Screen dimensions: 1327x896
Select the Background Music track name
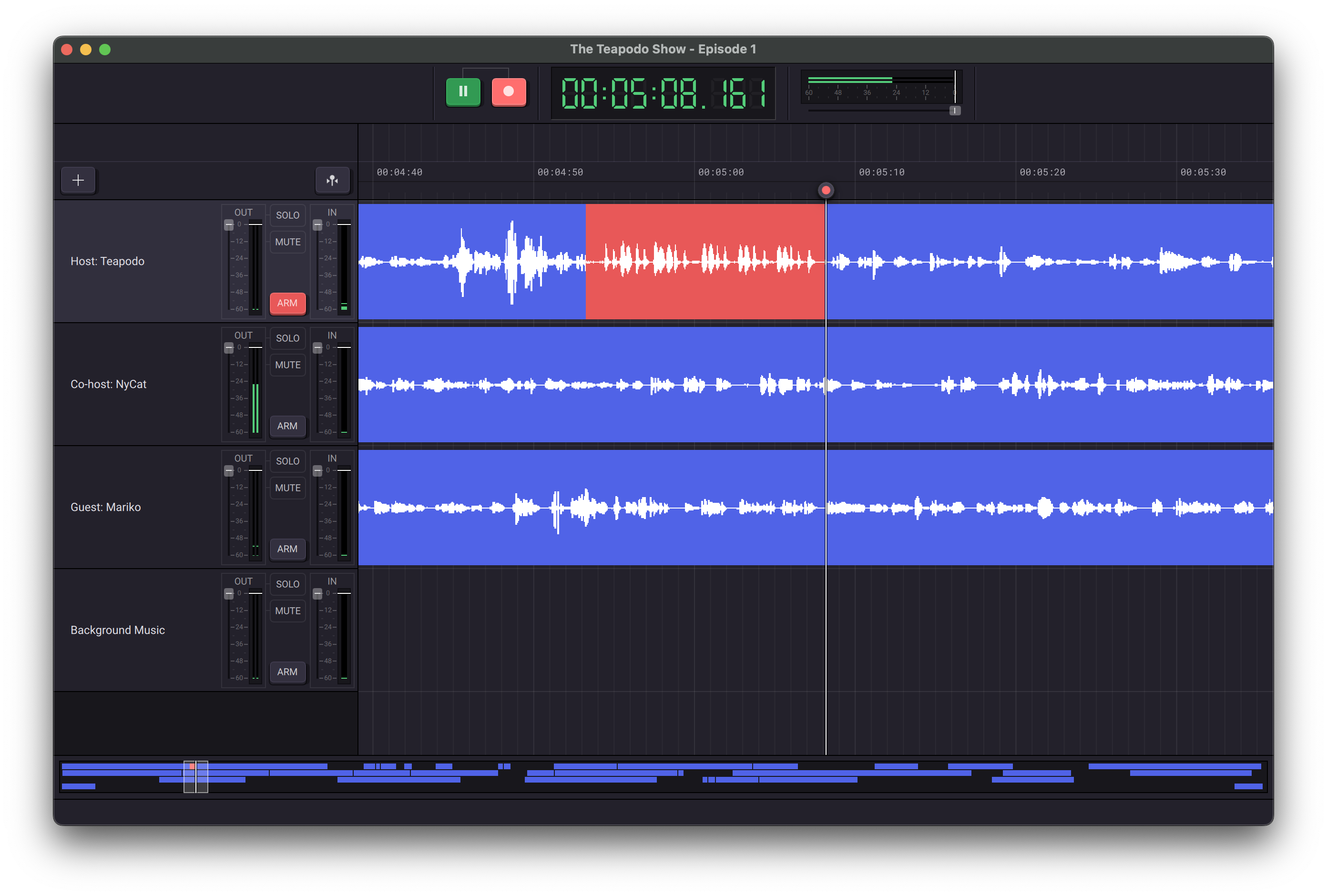(x=118, y=630)
